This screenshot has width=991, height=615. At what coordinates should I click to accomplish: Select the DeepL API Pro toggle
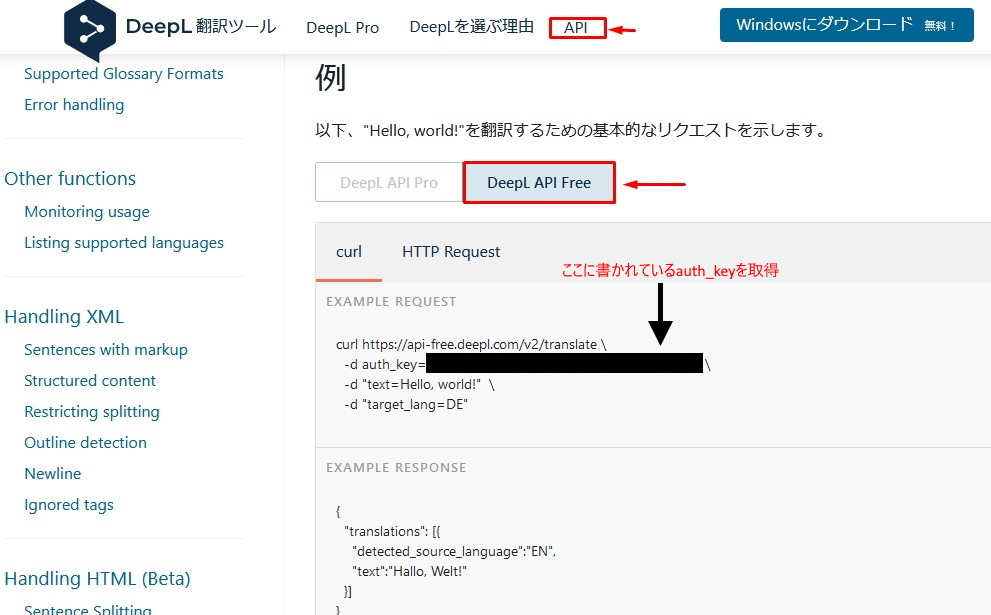click(x=389, y=183)
